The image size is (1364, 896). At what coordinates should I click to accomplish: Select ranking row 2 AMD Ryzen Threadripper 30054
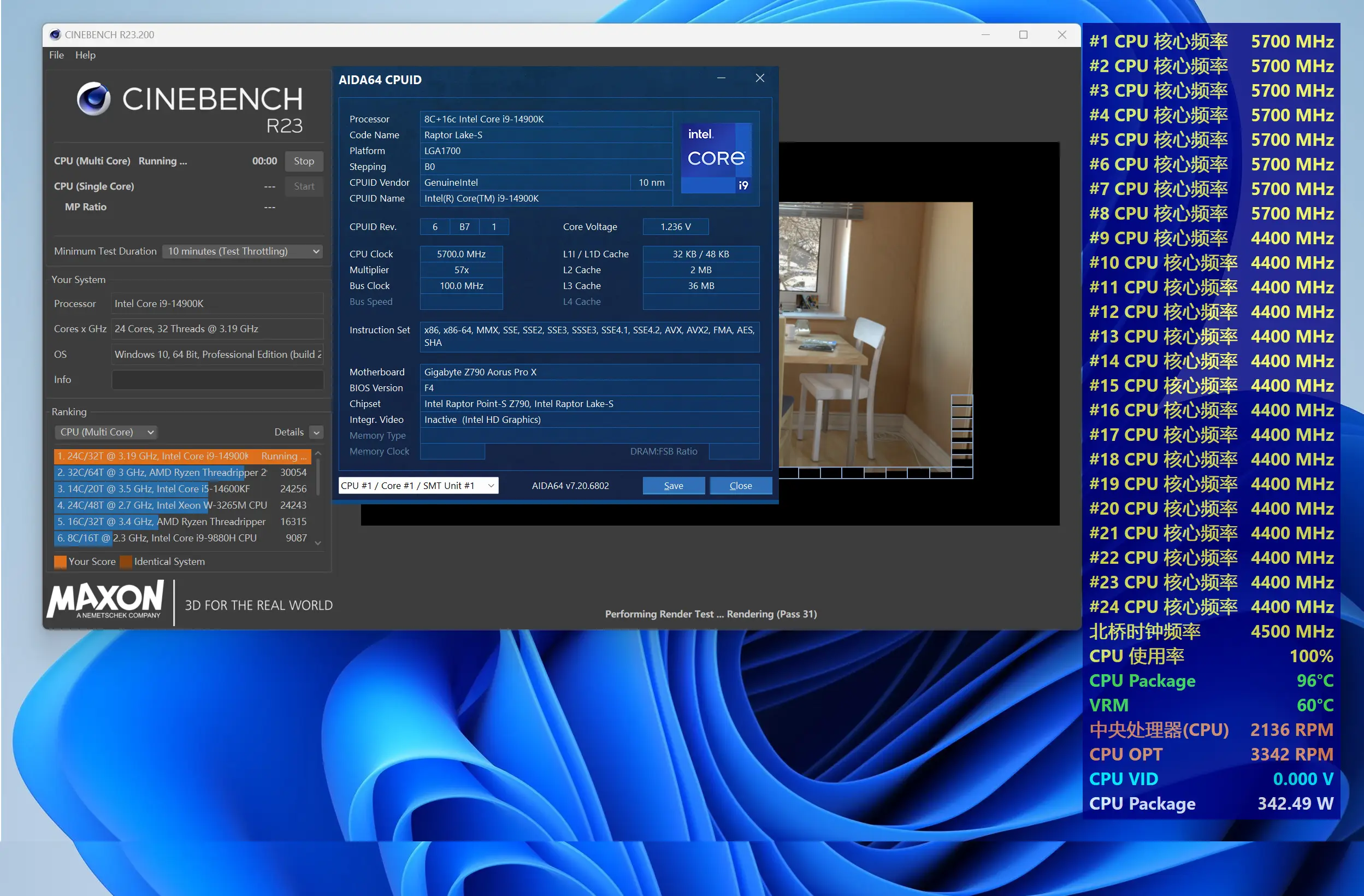(x=182, y=473)
